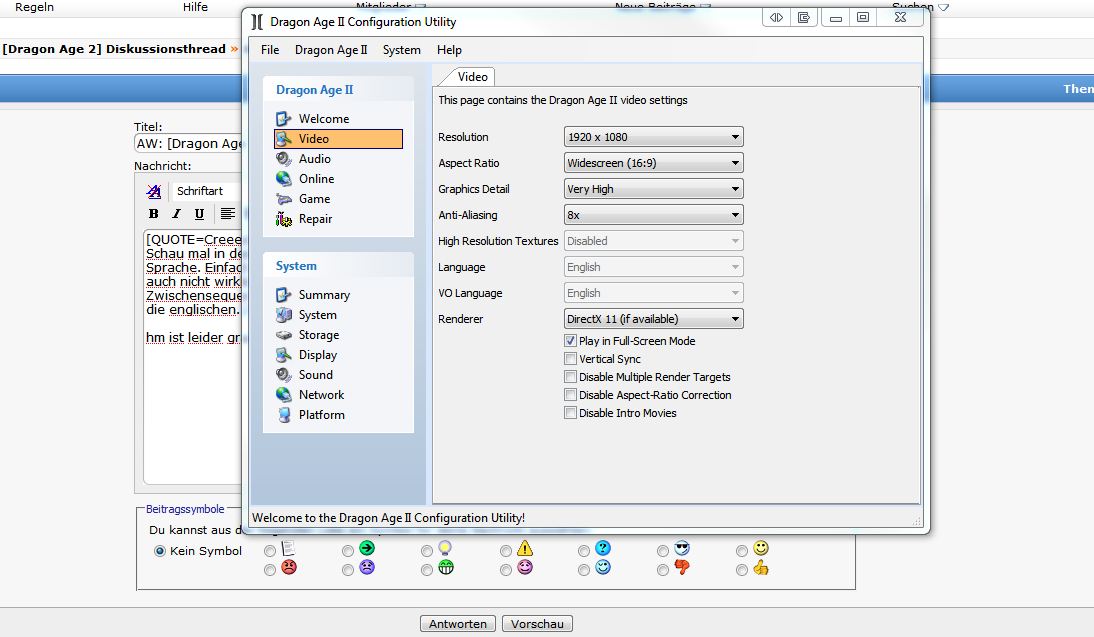The image size is (1094, 637).
Task: Choose the green grinning face post symbol
Action: tap(426, 570)
